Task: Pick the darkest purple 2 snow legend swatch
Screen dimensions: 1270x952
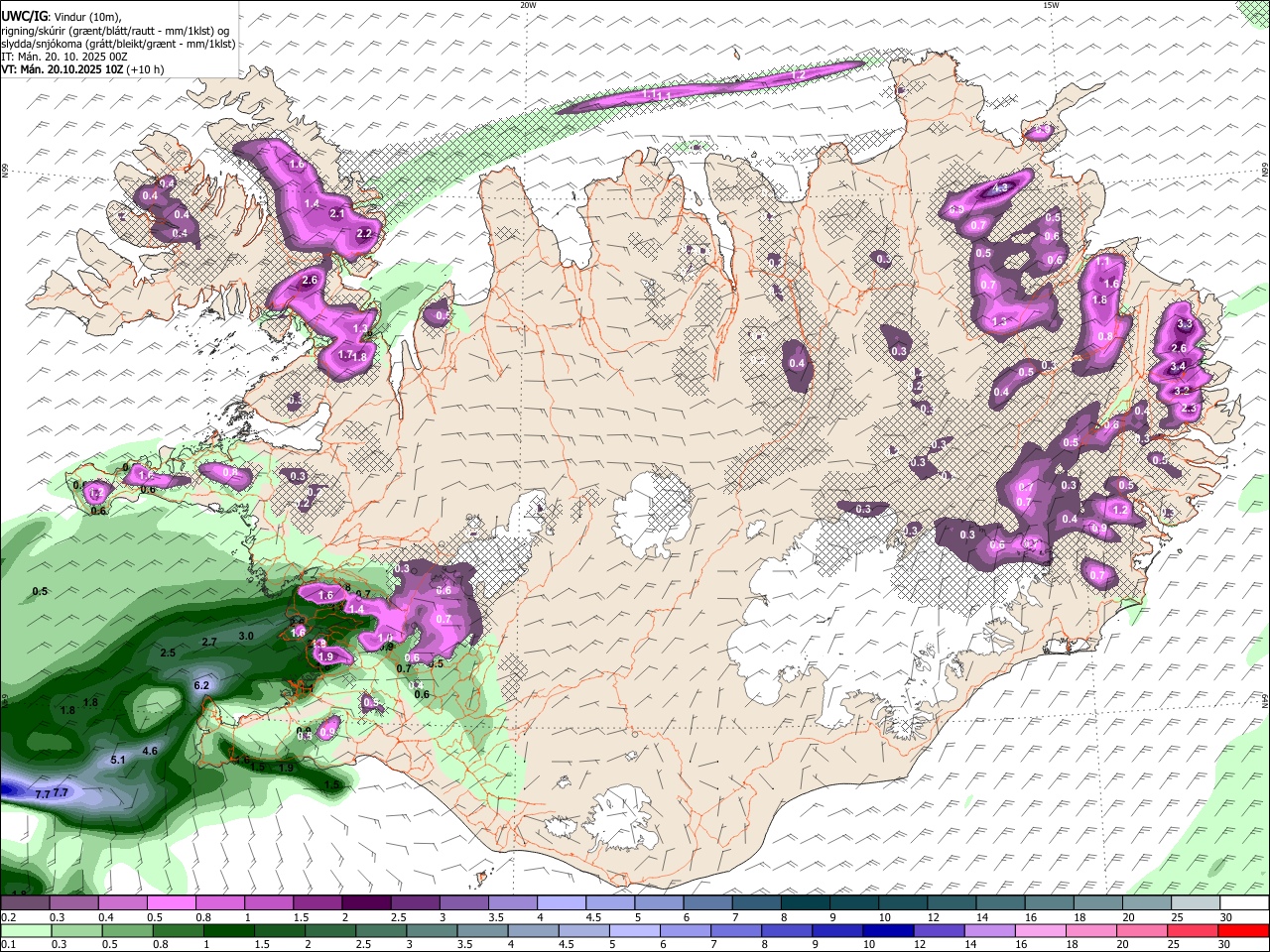Action: [x=366, y=903]
